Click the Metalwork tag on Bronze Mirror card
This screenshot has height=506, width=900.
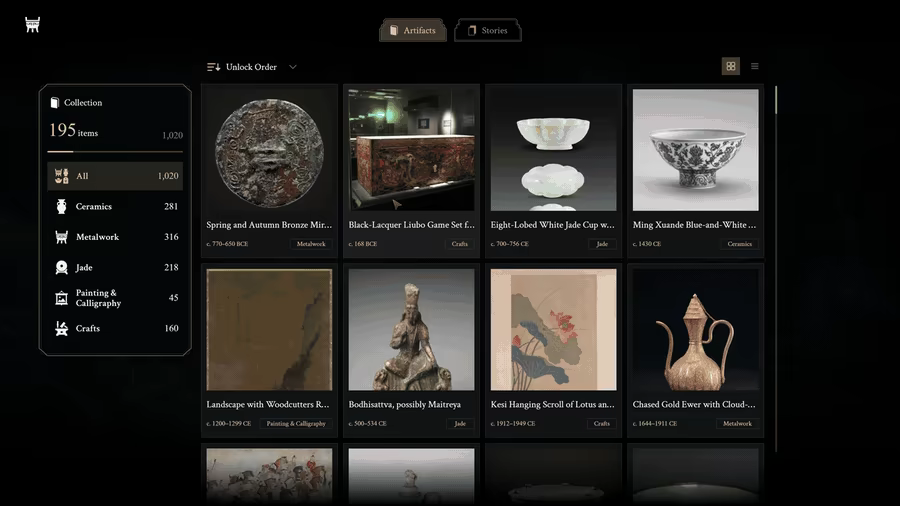coord(311,244)
